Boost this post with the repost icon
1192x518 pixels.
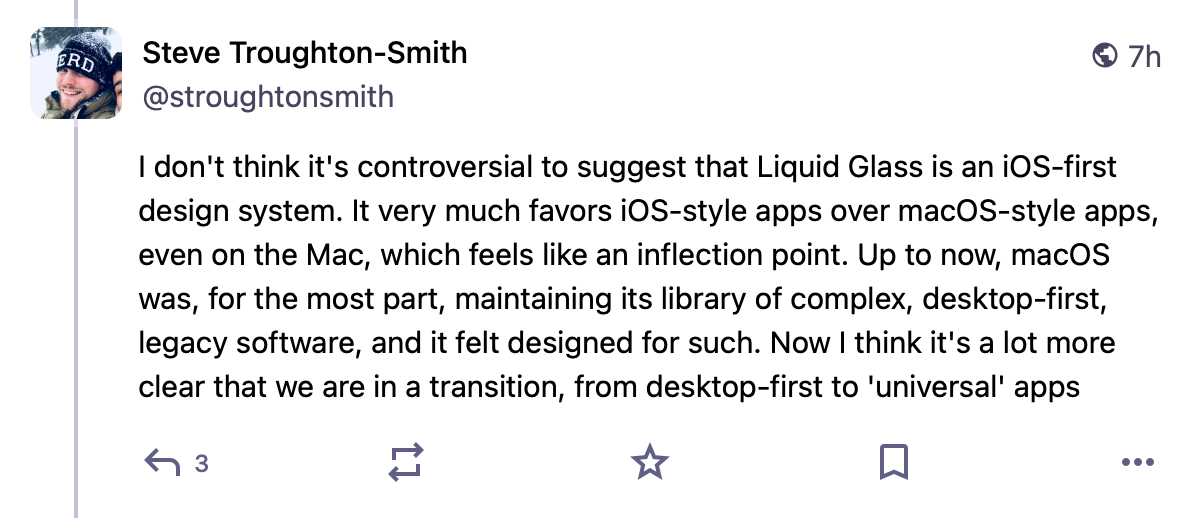[406, 462]
